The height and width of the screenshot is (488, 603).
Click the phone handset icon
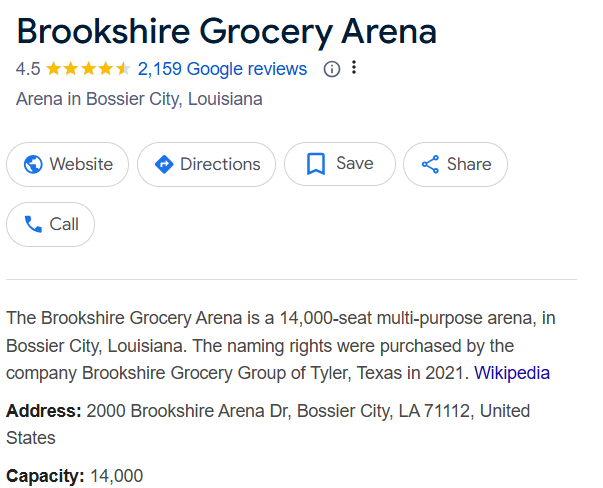[x=33, y=224]
